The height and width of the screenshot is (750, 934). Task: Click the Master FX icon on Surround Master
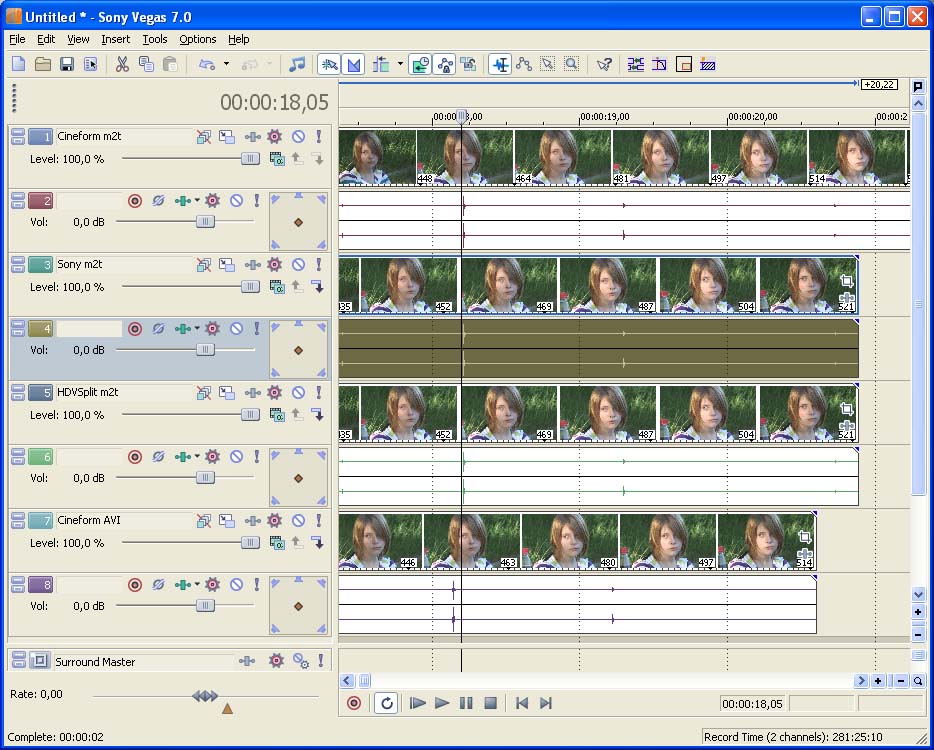coord(247,661)
